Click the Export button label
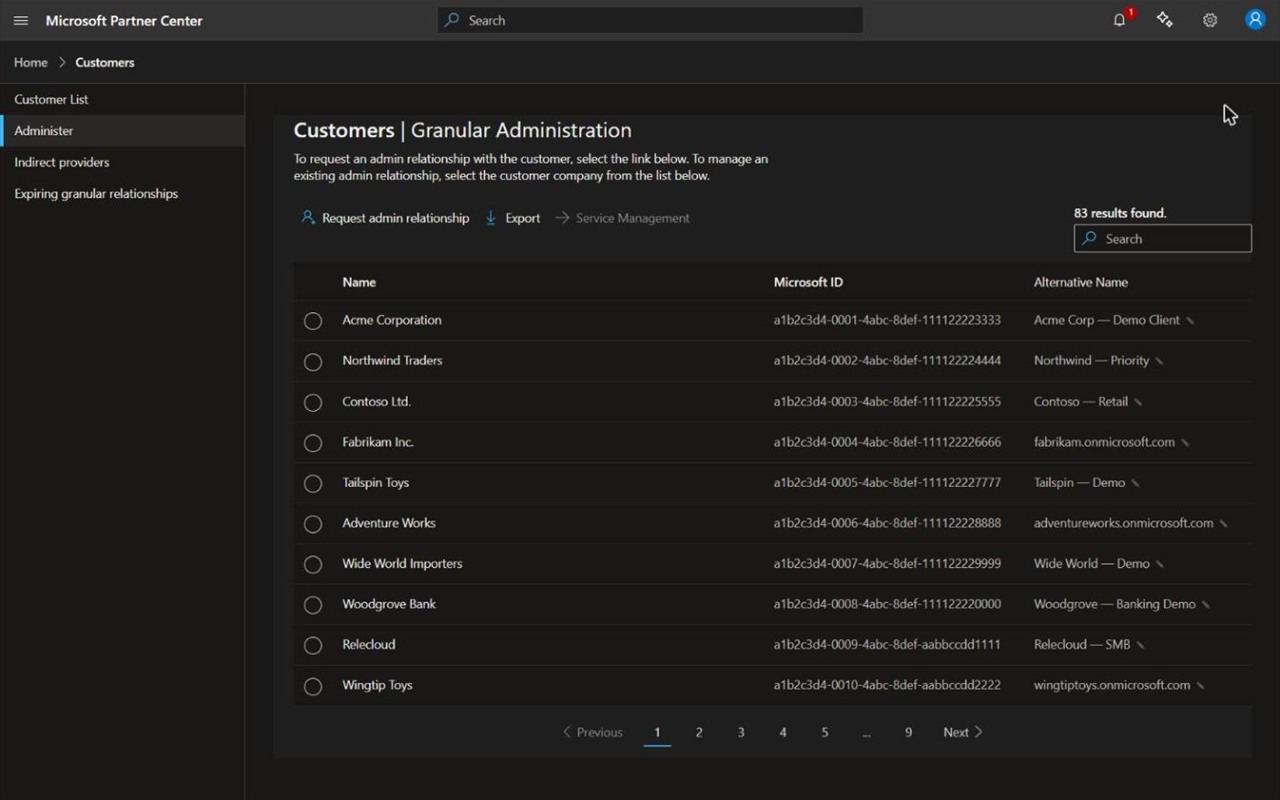1280x800 pixels. tap(523, 218)
